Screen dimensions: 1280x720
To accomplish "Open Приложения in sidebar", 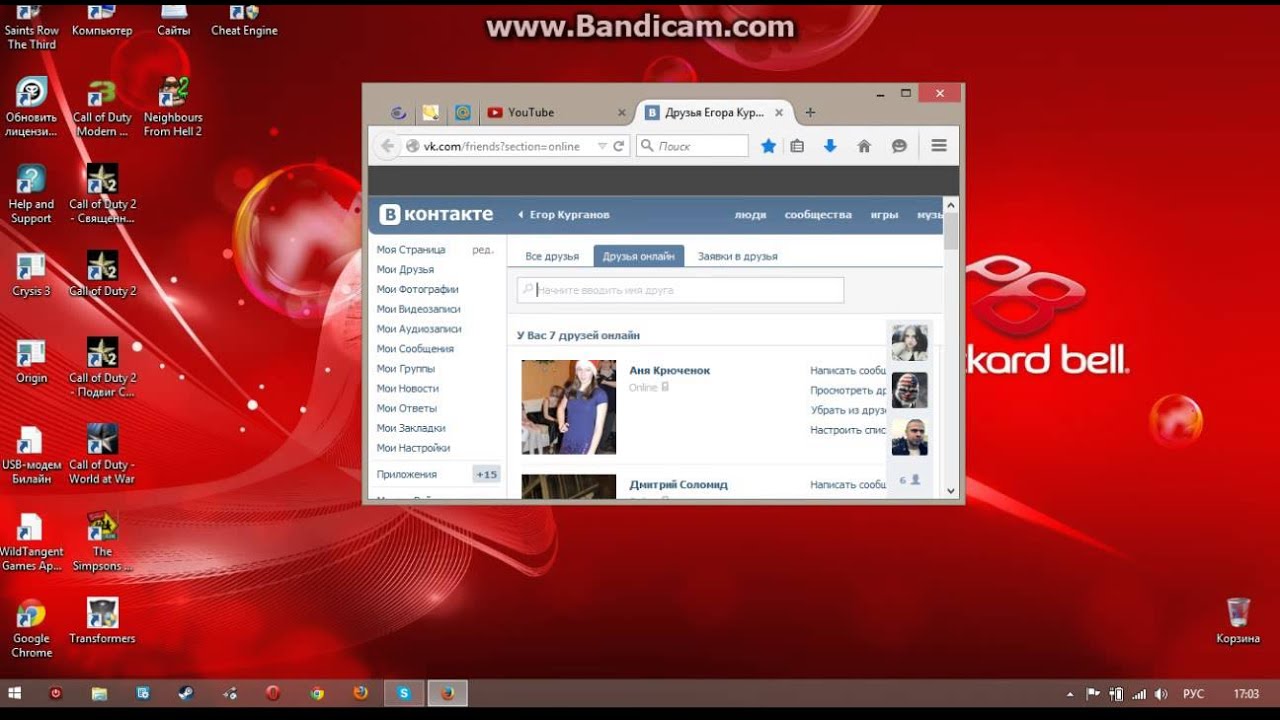I will tap(406, 474).
